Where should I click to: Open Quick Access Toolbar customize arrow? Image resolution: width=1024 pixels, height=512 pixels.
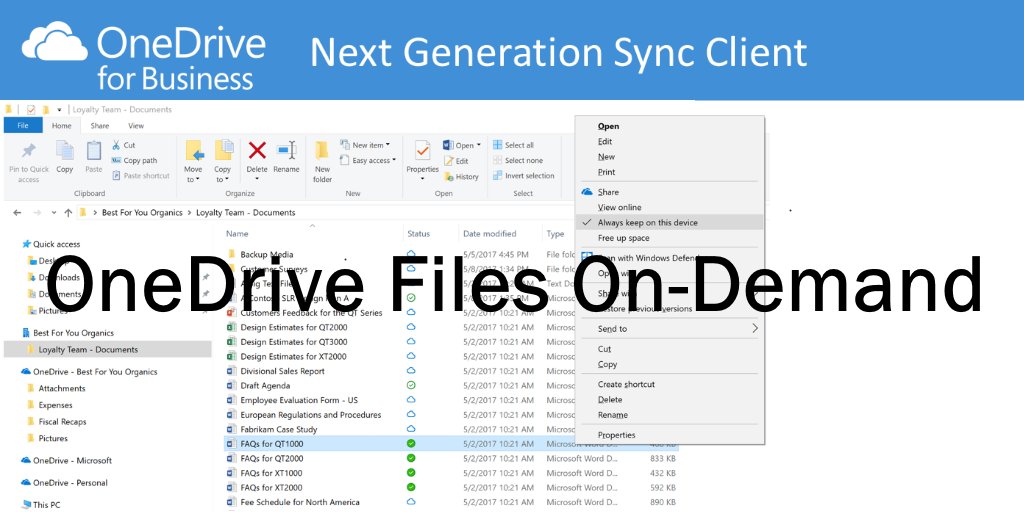click(59, 110)
